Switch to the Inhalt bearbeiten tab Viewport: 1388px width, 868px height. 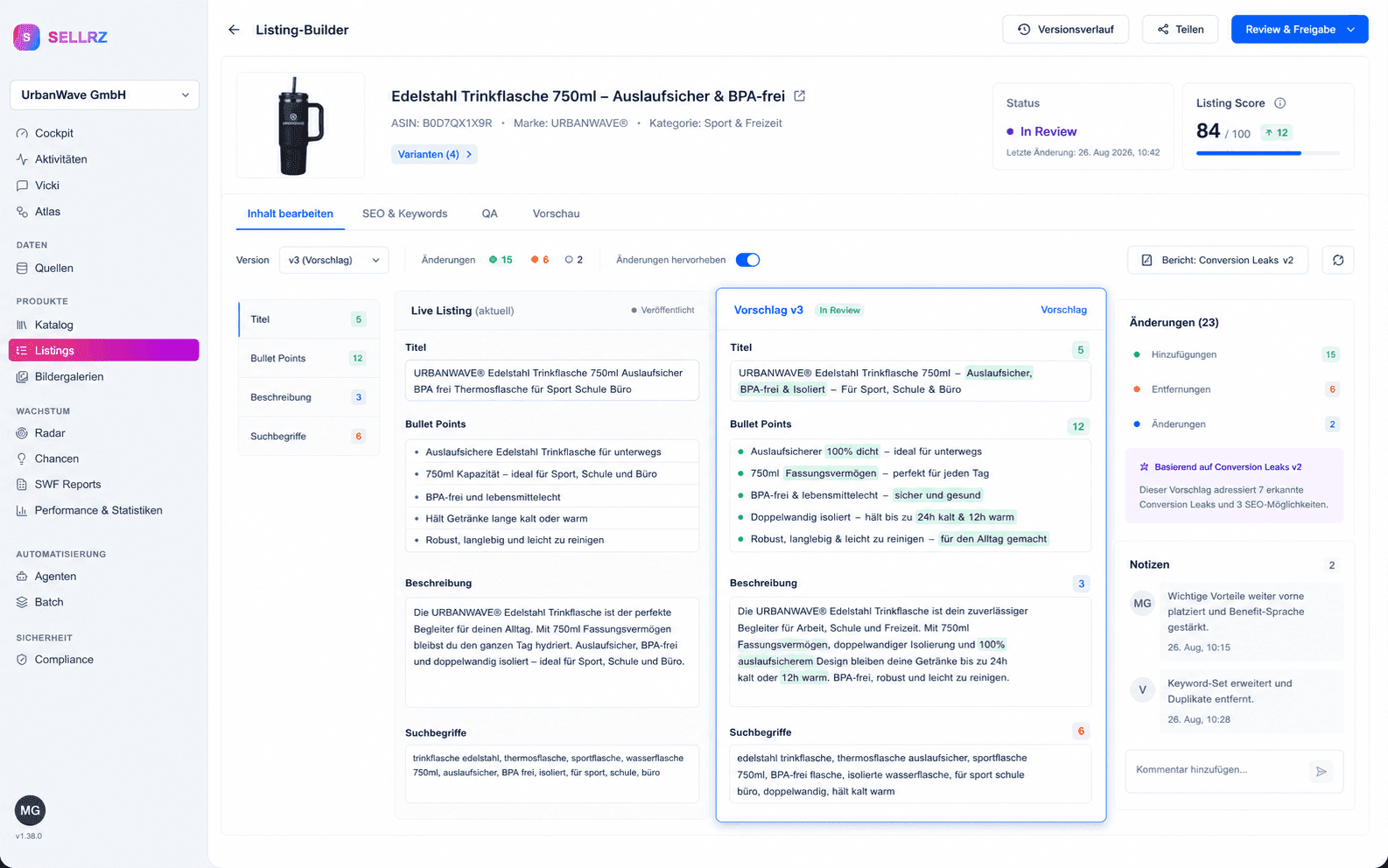point(291,213)
